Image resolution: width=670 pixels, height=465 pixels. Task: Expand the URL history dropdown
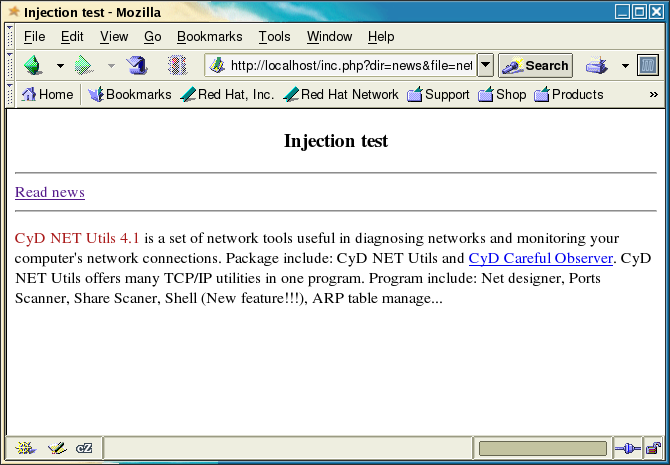(x=485, y=65)
